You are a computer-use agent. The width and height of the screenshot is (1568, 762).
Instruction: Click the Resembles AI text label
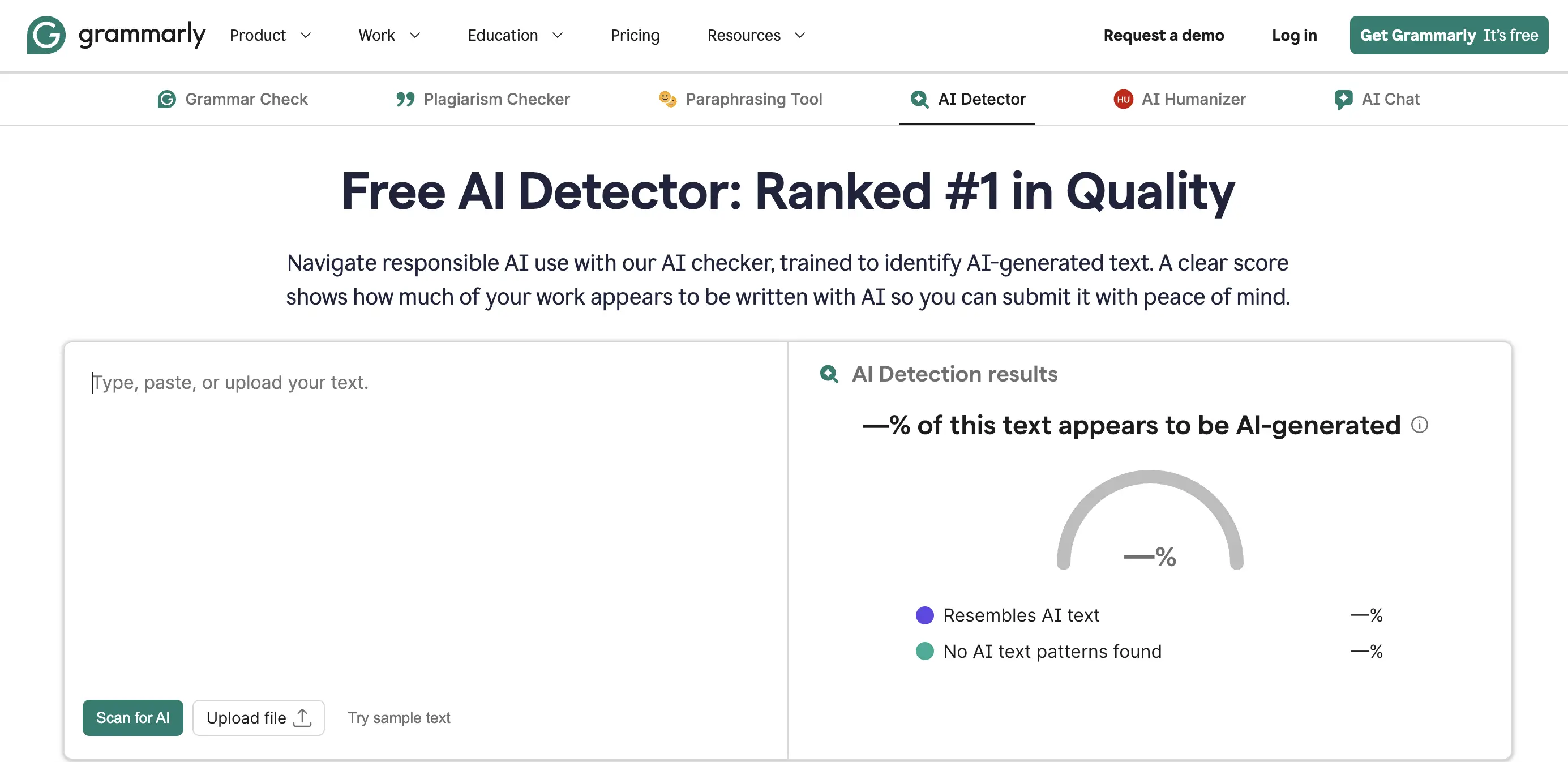click(x=1021, y=615)
